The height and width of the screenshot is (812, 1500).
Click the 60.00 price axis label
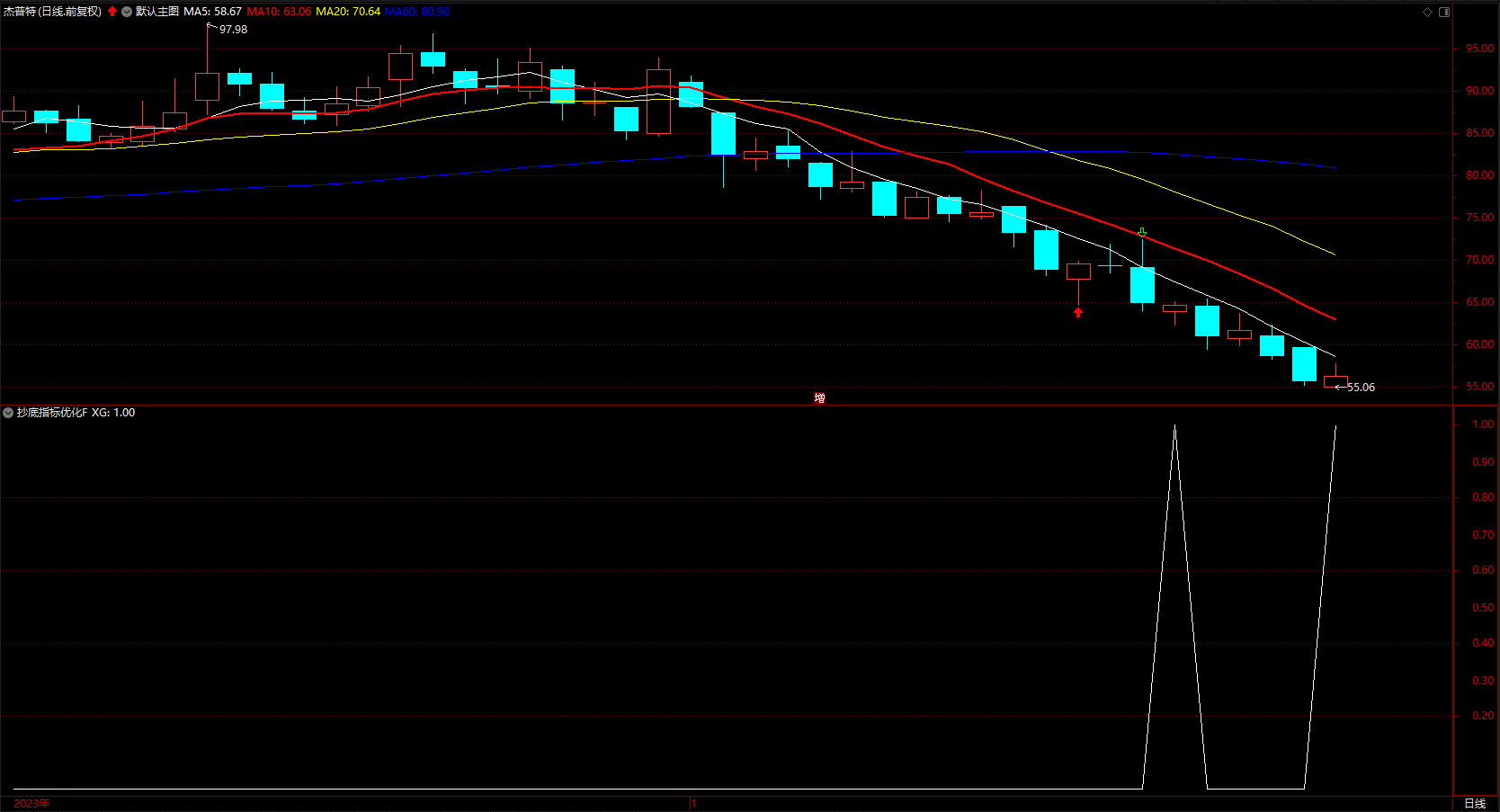1479,344
